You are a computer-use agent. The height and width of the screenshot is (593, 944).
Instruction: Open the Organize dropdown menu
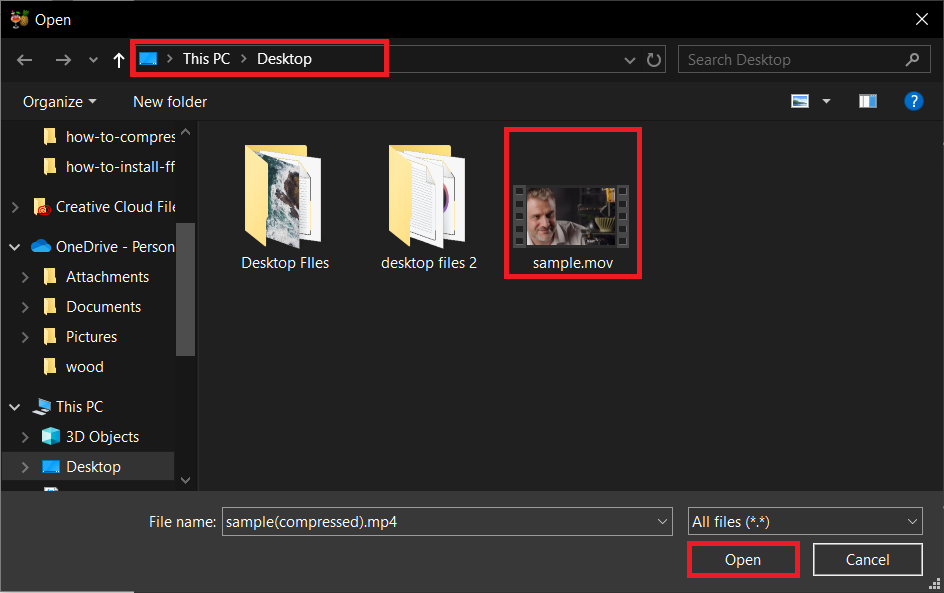click(x=58, y=101)
